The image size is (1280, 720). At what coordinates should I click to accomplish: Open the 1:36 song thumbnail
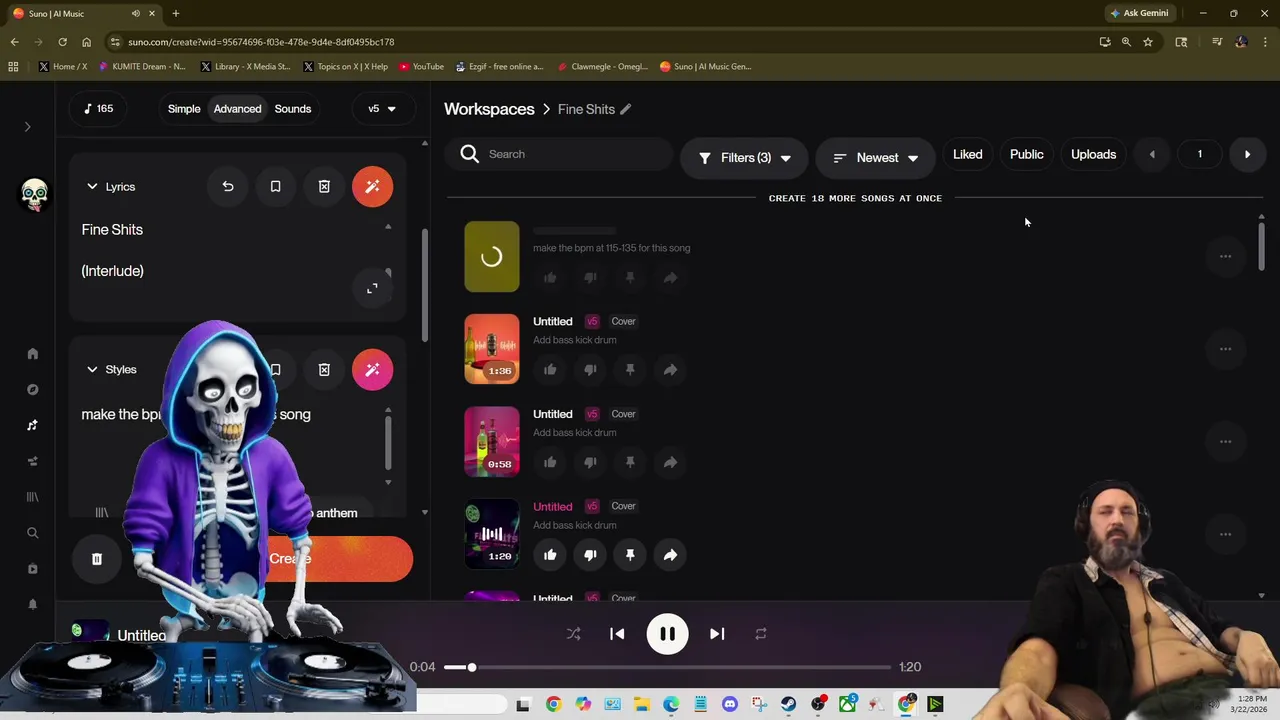point(492,349)
